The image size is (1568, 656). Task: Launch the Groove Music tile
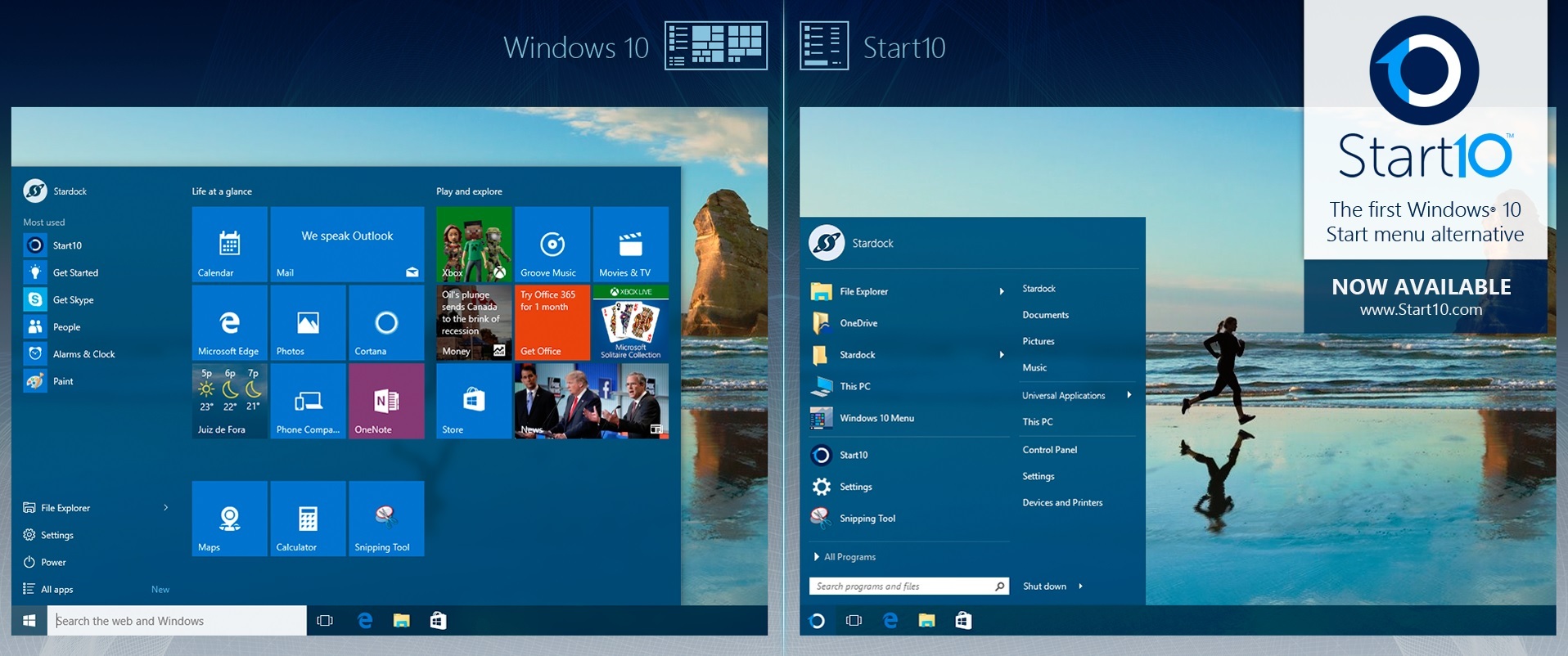[x=552, y=244]
